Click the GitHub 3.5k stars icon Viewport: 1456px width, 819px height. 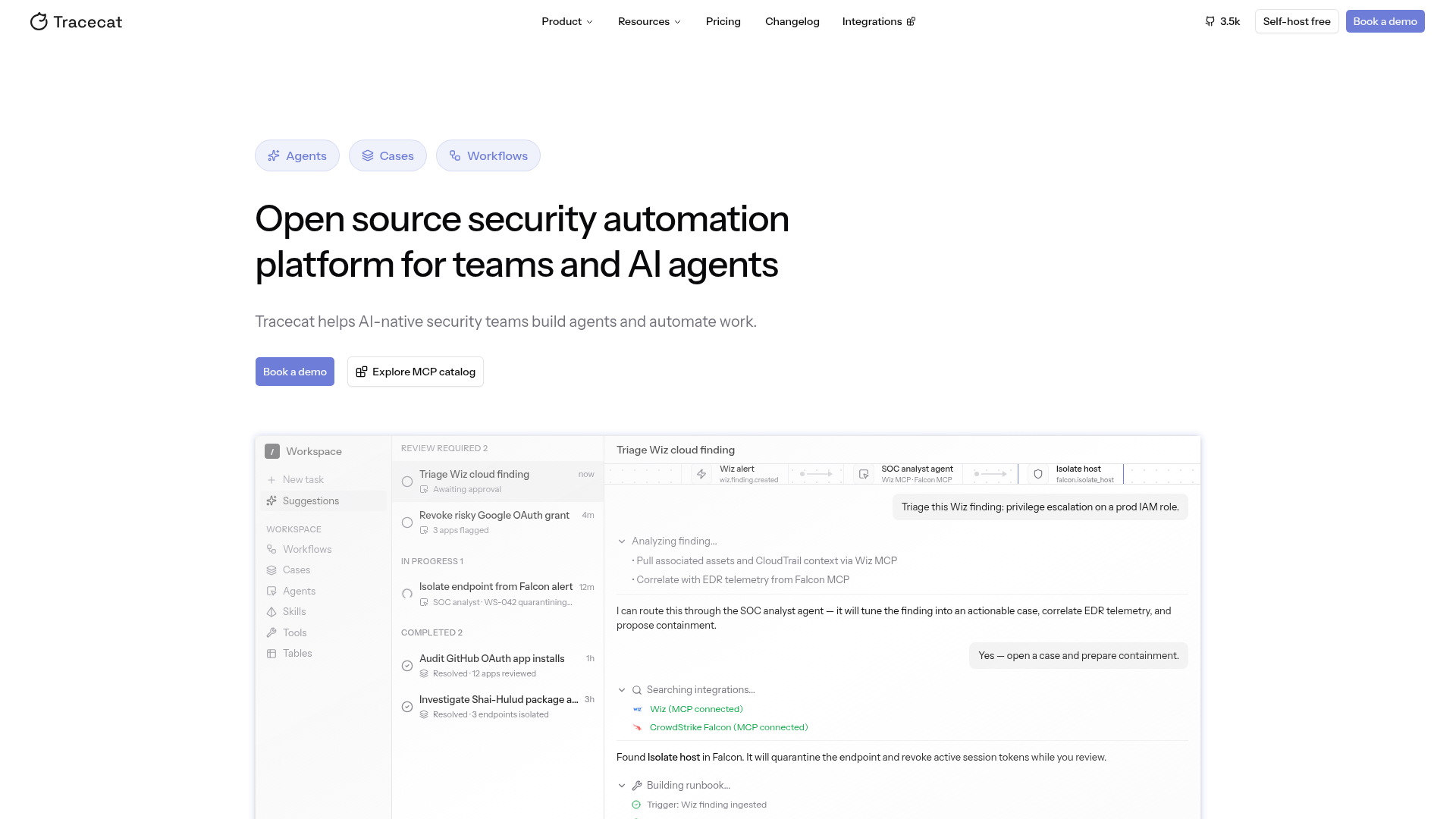click(1210, 21)
